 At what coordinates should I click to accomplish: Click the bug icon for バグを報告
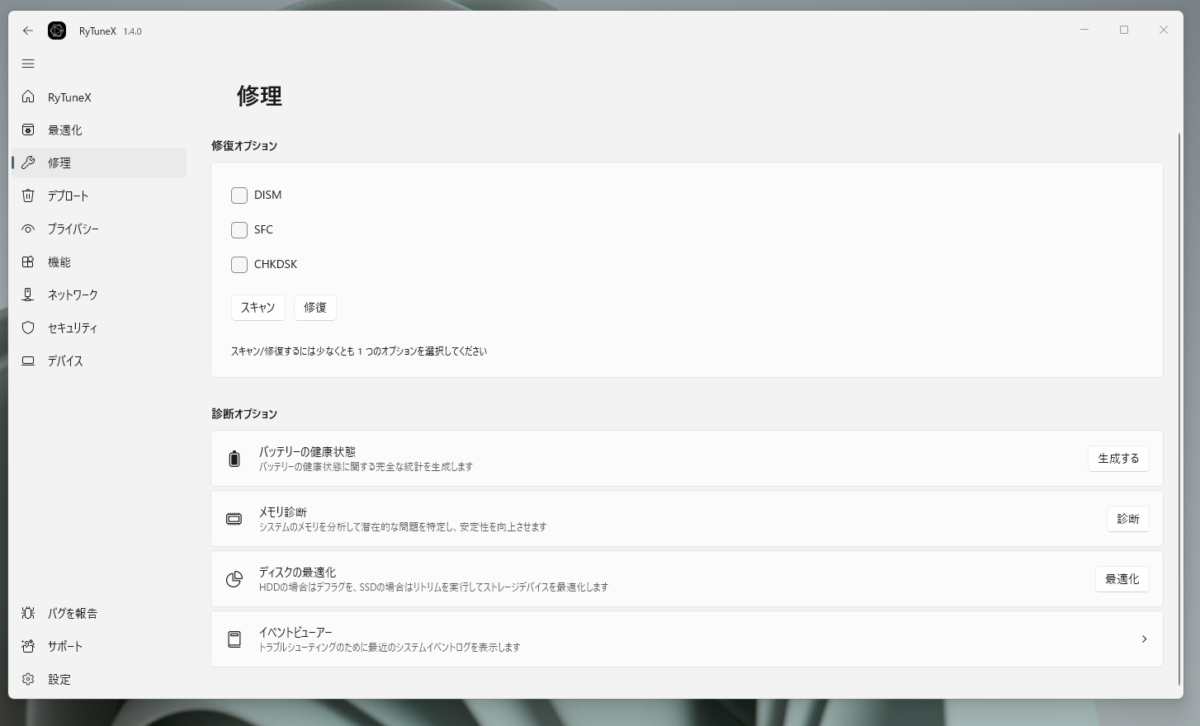(28, 613)
